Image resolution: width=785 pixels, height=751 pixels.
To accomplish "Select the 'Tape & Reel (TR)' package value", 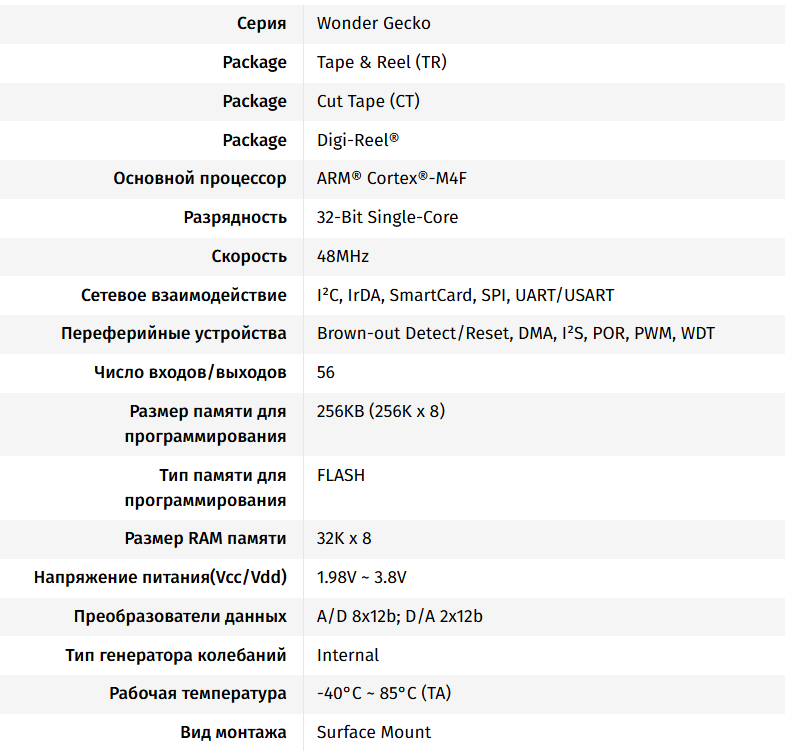I will click(x=381, y=62).
